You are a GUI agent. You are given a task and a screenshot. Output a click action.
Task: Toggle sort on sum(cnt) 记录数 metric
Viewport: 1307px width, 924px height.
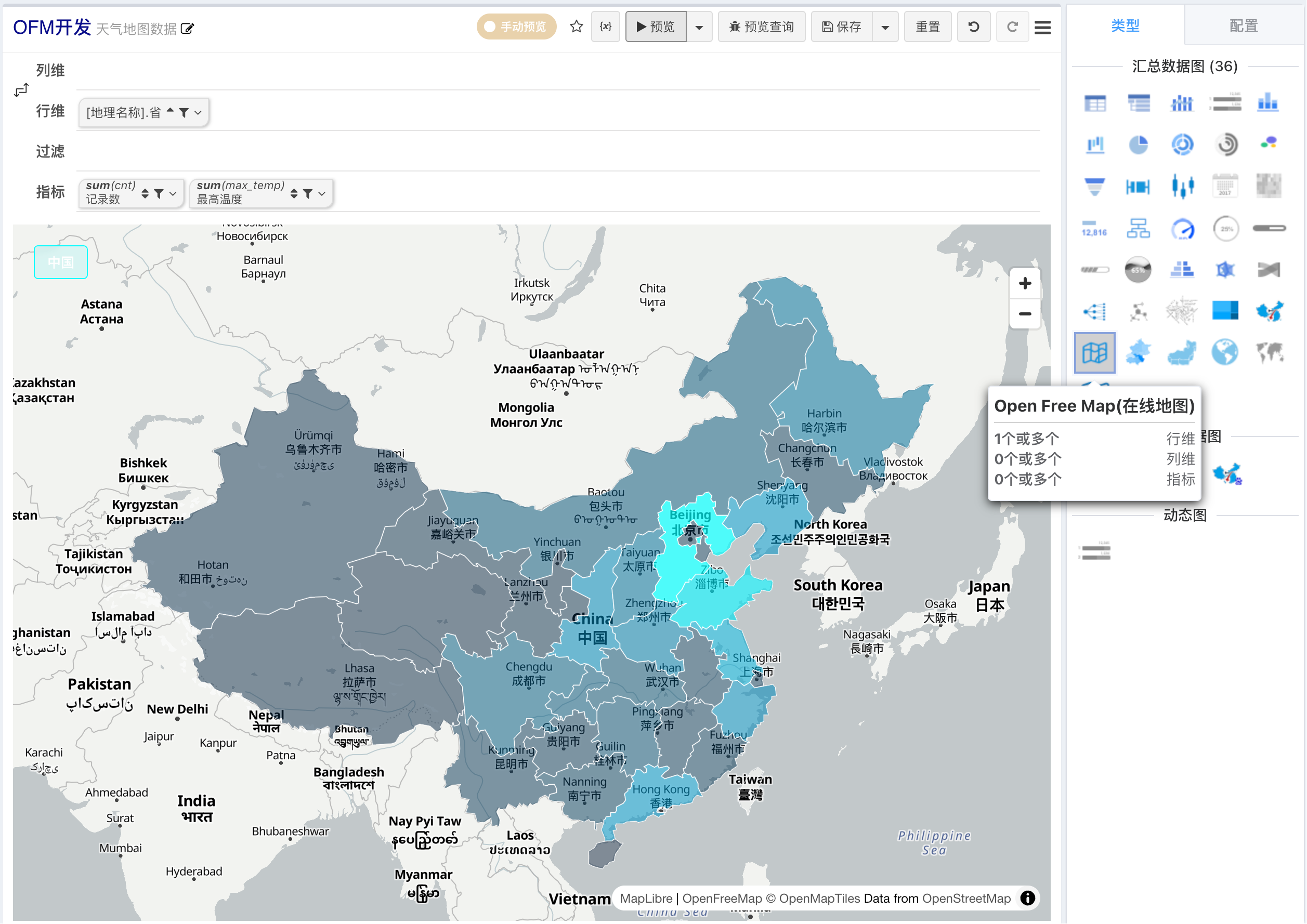pos(145,194)
